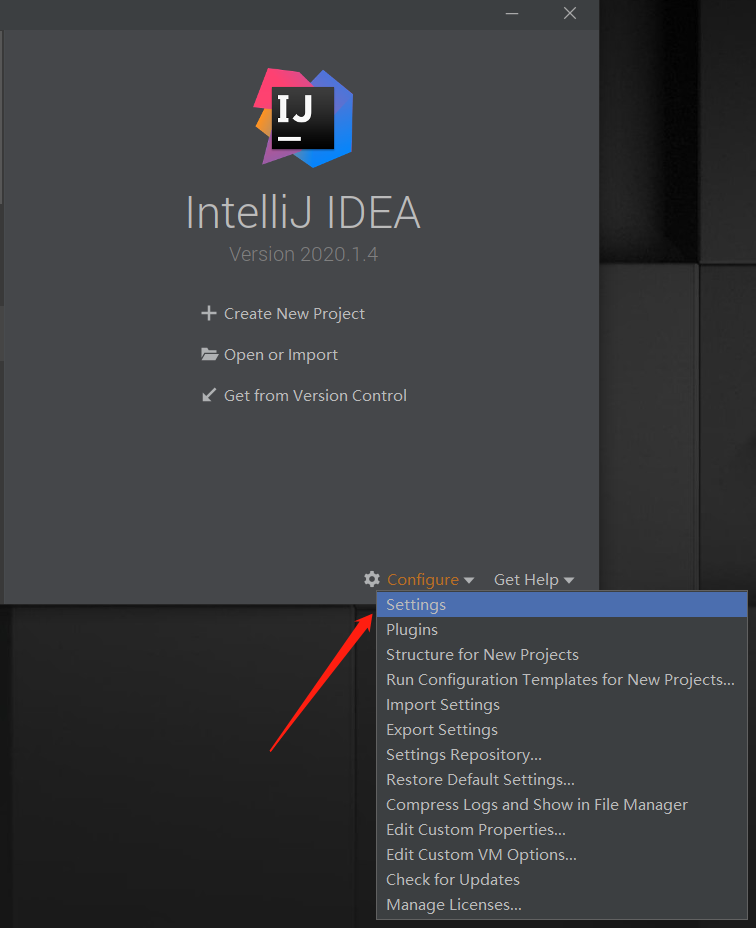756x928 pixels.
Task: Choose Open or Import
Action: [281, 355]
